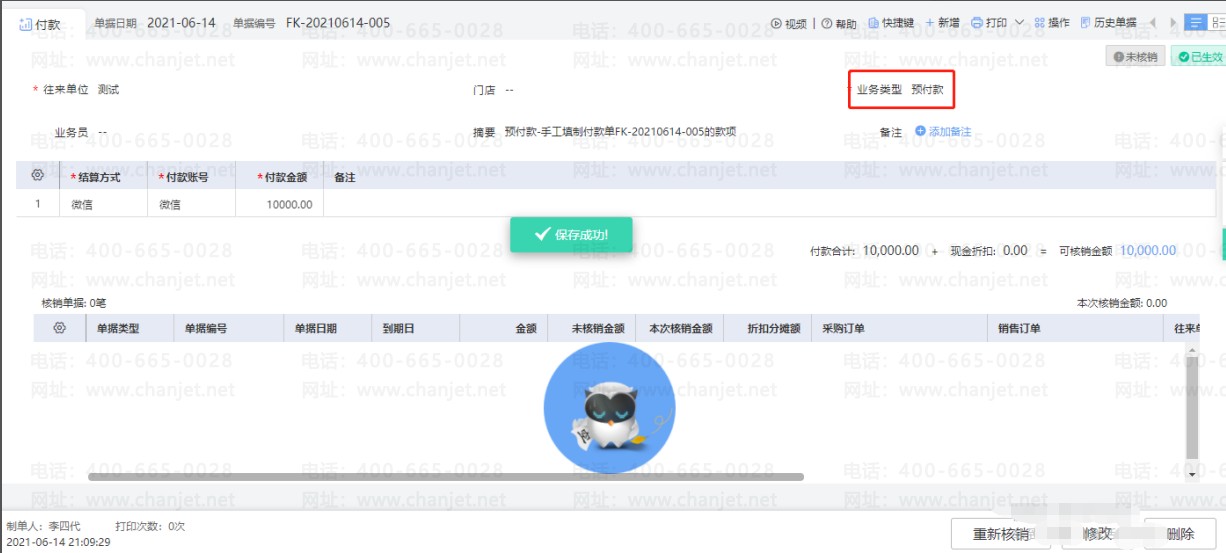Click the 结算方式 column header

point(103,177)
